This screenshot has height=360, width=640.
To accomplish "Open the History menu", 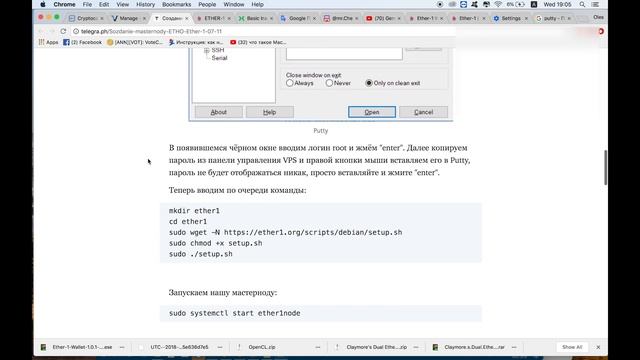I will tap(145, 4).
